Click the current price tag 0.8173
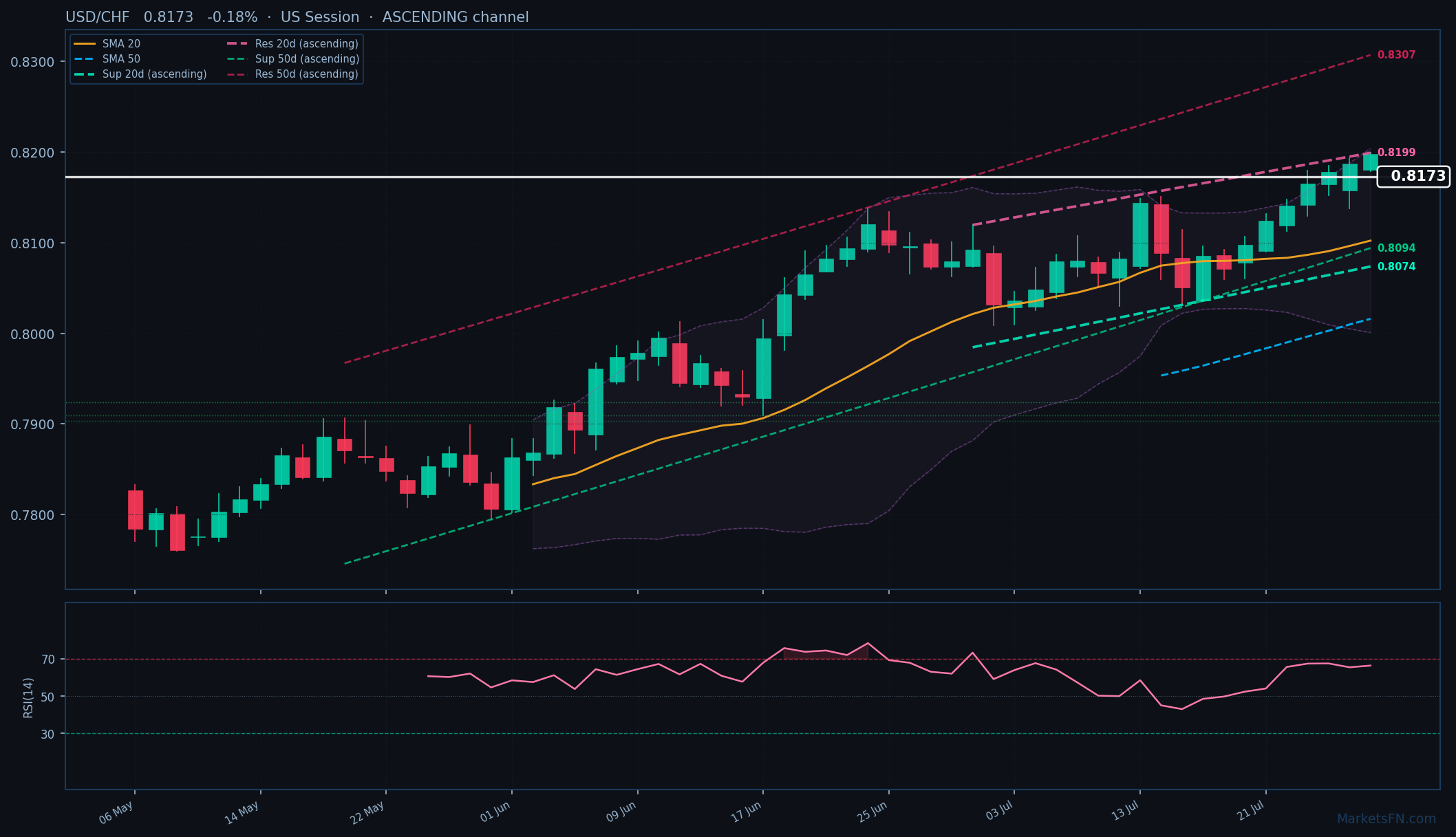This screenshot has width=1456, height=837. click(x=1413, y=176)
